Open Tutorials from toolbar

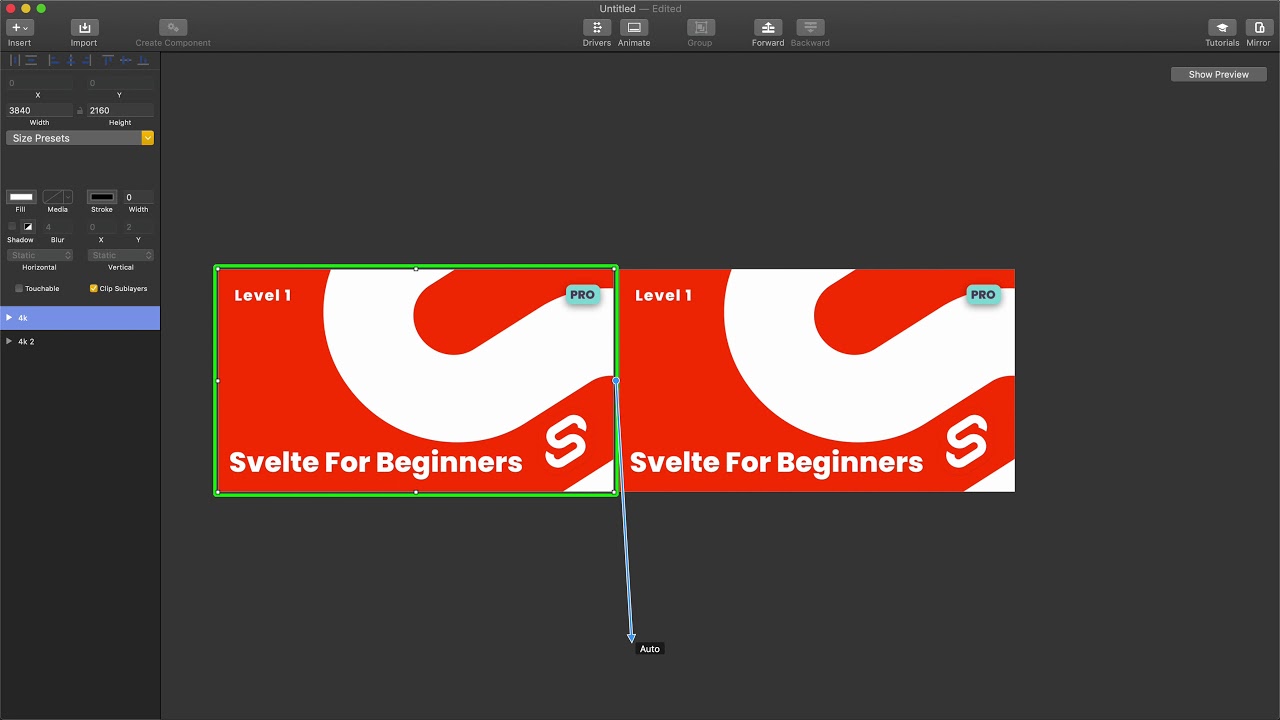1222,28
